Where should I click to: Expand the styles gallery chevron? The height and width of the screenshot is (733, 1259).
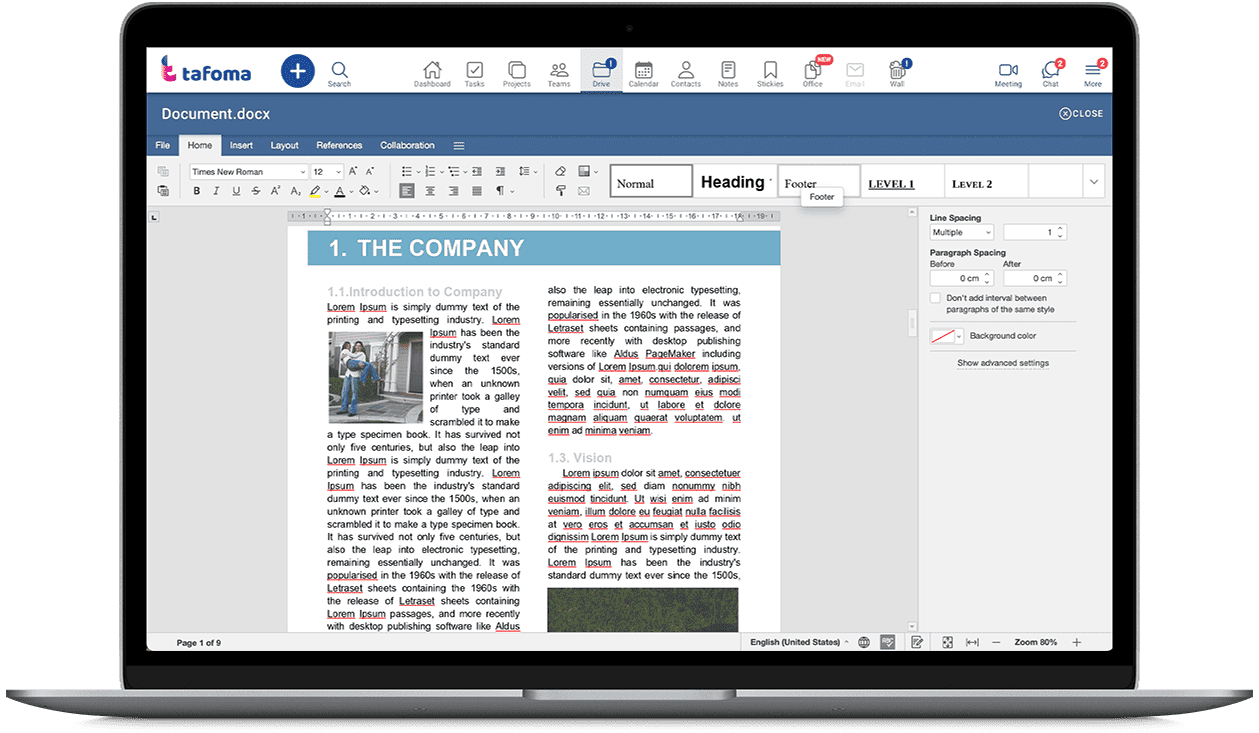(x=1093, y=181)
